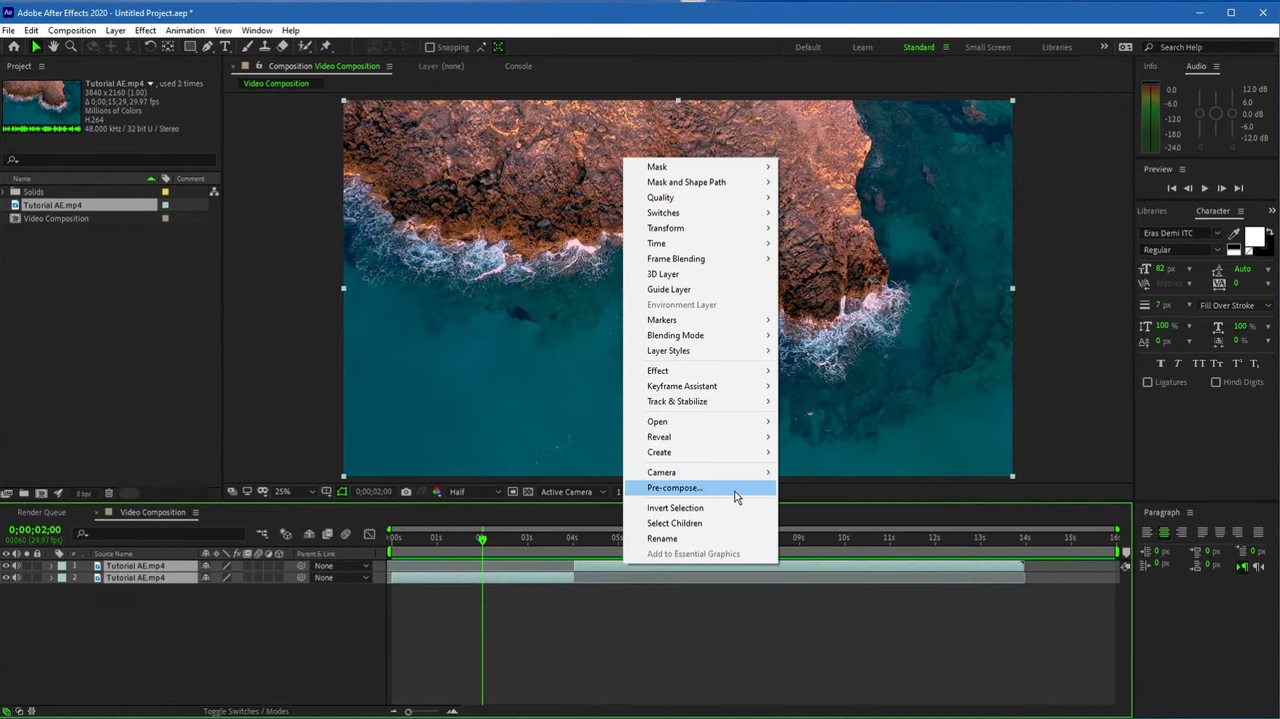The height and width of the screenshot is (719, 1280).
Task: Select the Type (T) tool
Action: 225,47
